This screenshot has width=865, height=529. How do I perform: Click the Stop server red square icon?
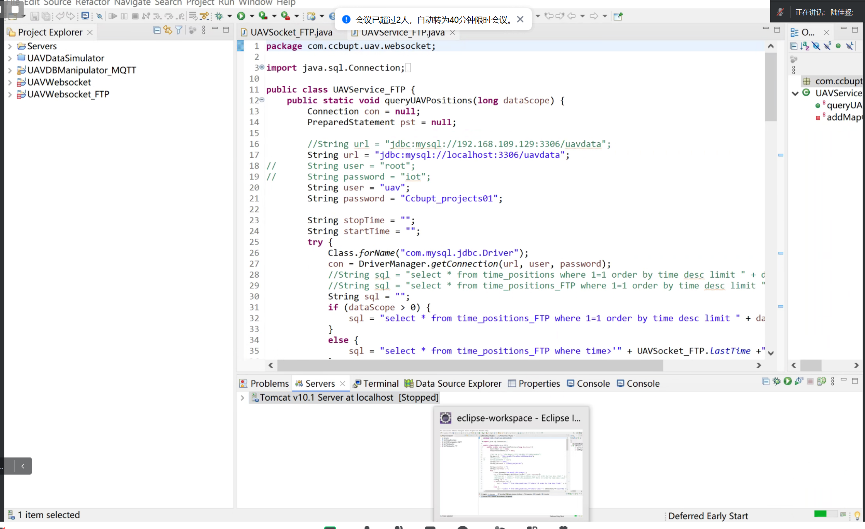coord(810,381)
